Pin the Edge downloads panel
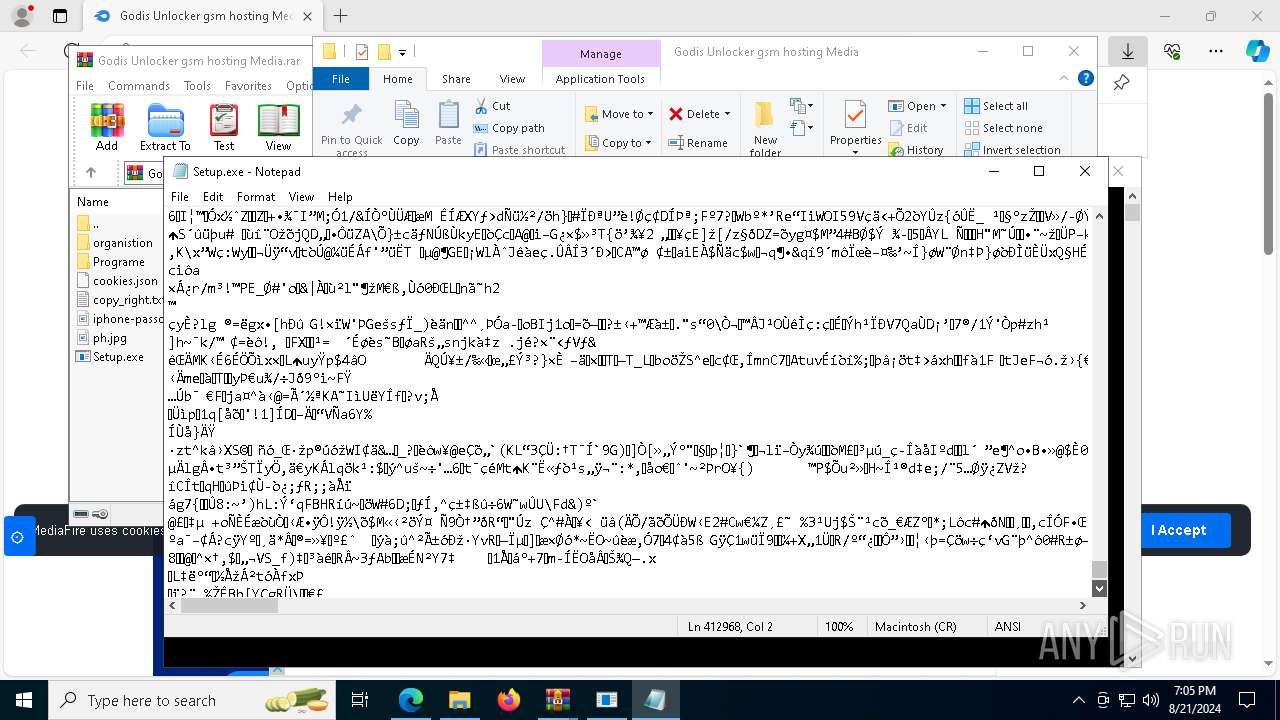1280x720 pixels. tap(1122, 83)
